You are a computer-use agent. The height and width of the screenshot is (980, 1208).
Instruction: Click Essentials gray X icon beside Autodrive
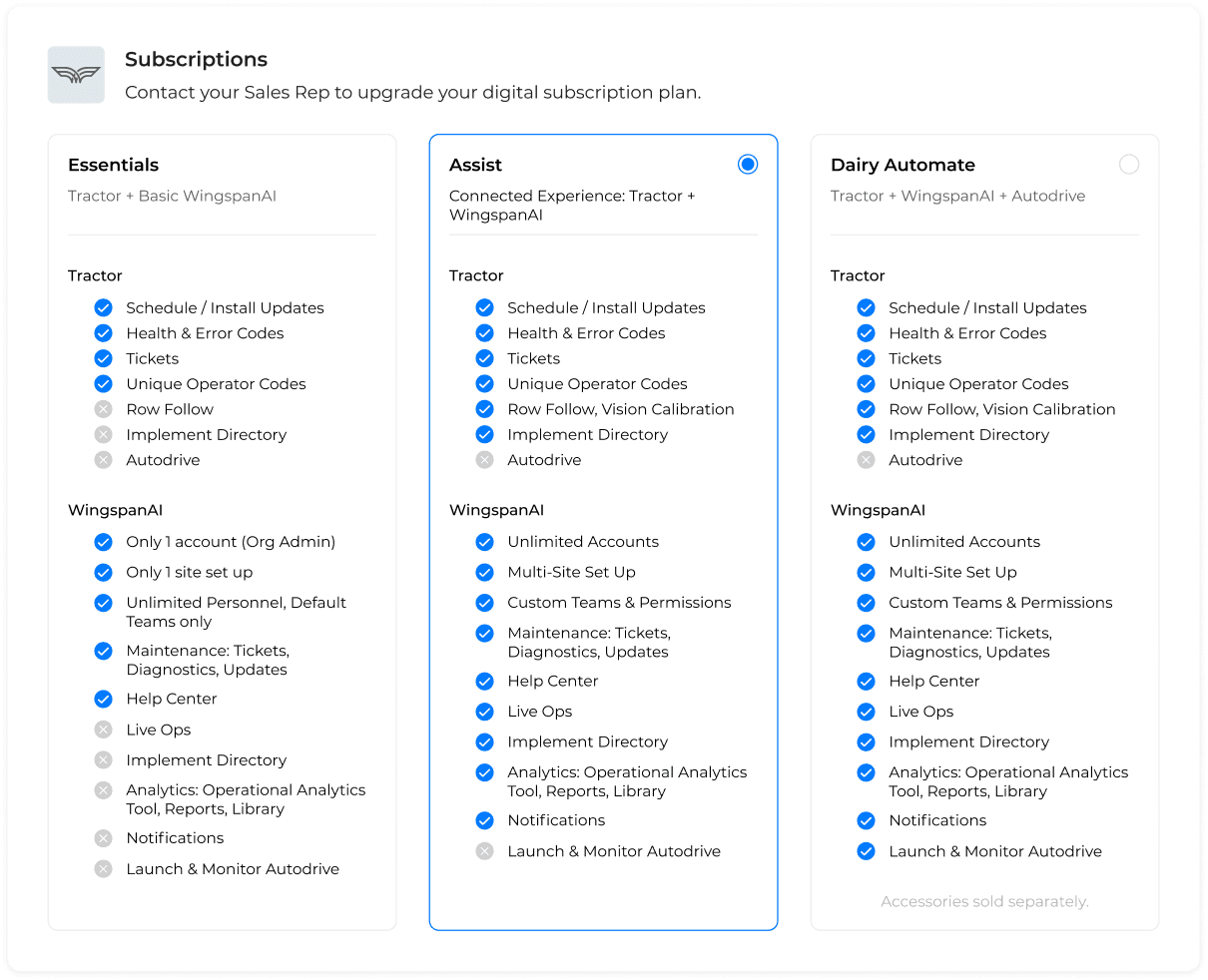pyautogui.click(x=103, y=460)
